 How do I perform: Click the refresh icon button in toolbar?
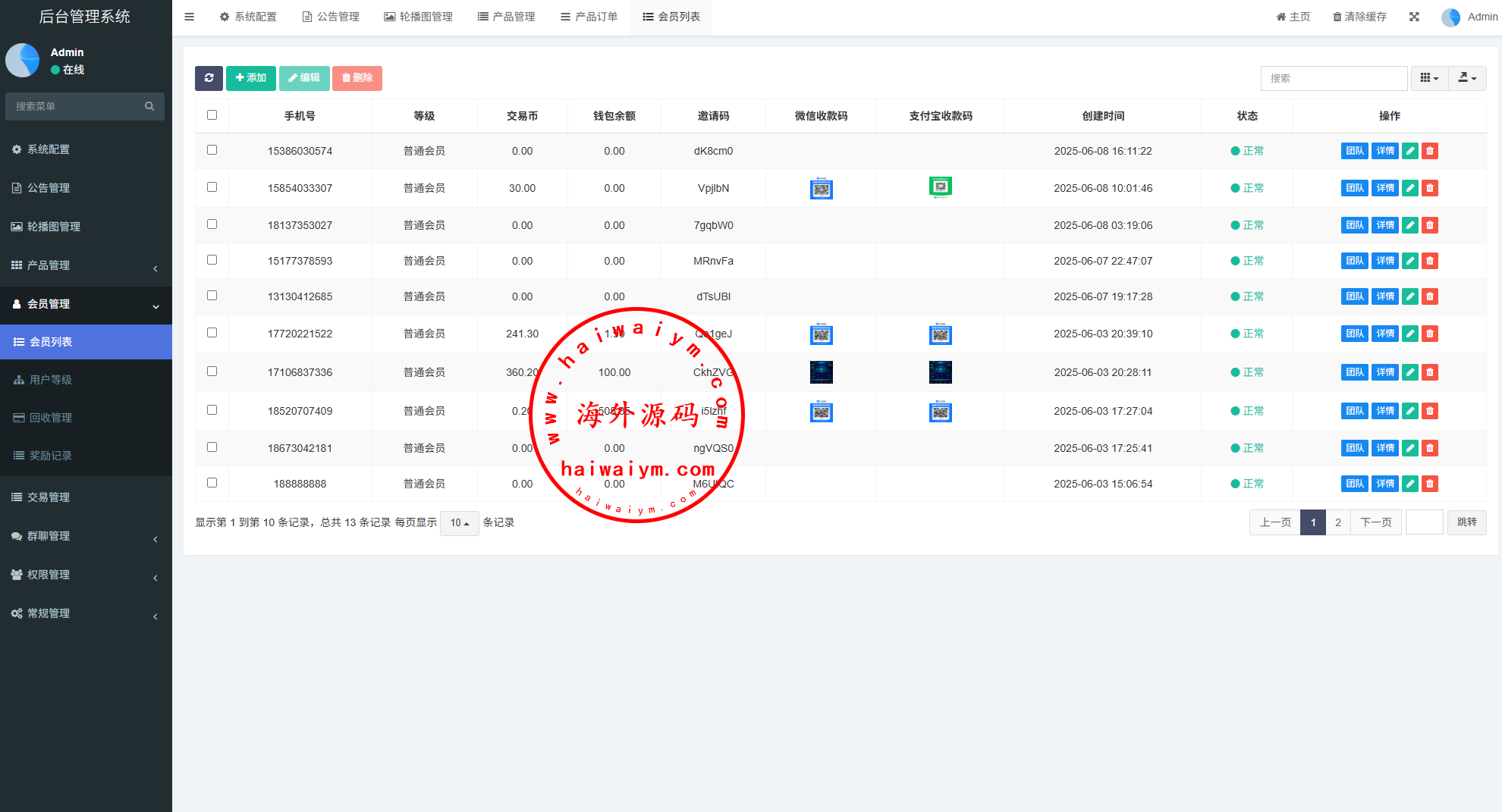click(209, 78)
